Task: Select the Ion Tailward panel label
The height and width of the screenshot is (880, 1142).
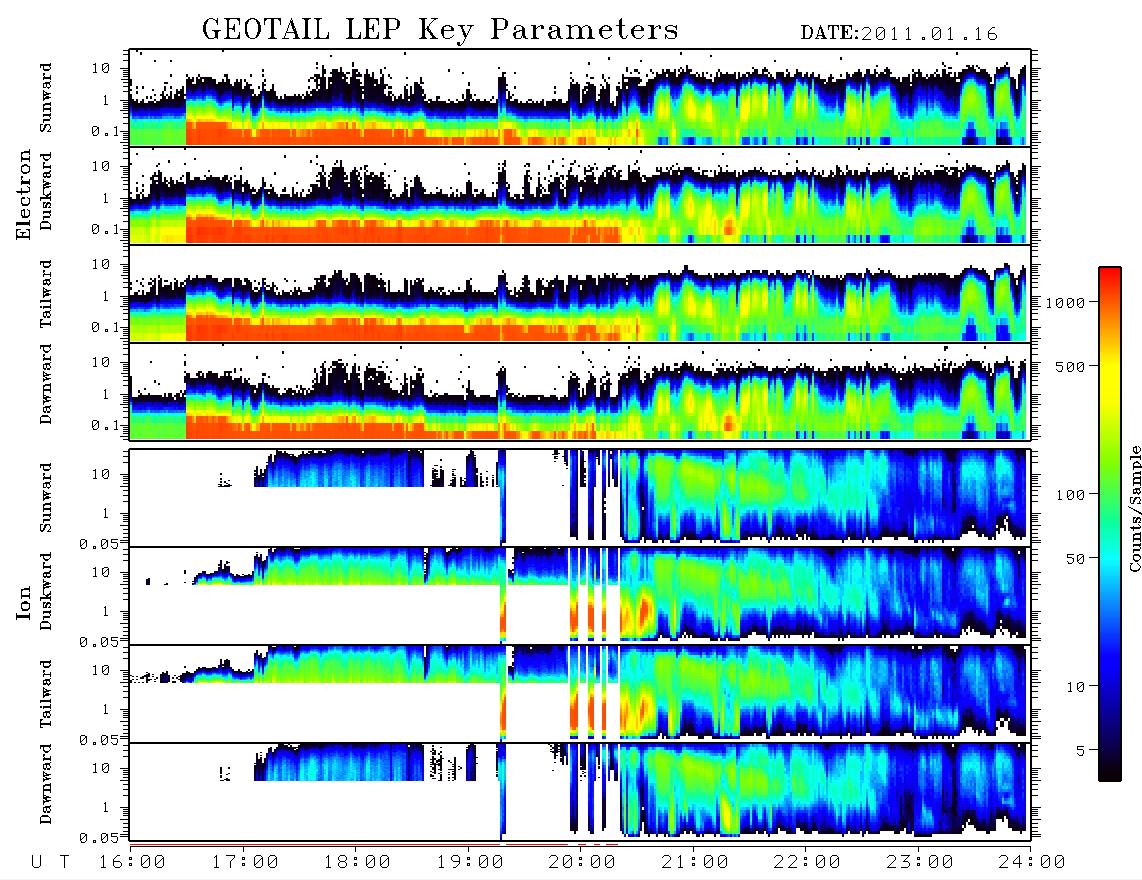Action: point(46,694)
